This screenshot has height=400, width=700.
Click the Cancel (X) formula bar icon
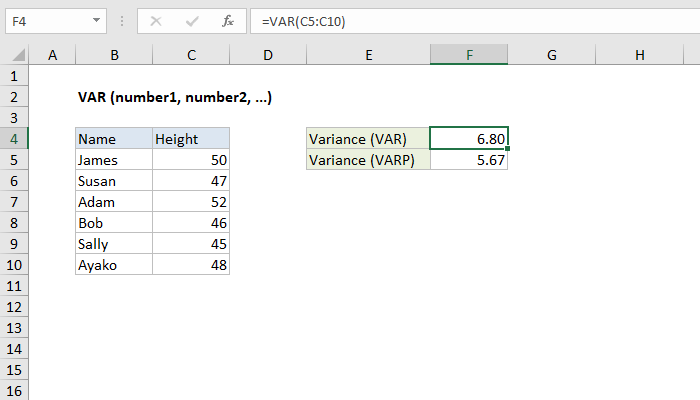click(x=156, y=21)
